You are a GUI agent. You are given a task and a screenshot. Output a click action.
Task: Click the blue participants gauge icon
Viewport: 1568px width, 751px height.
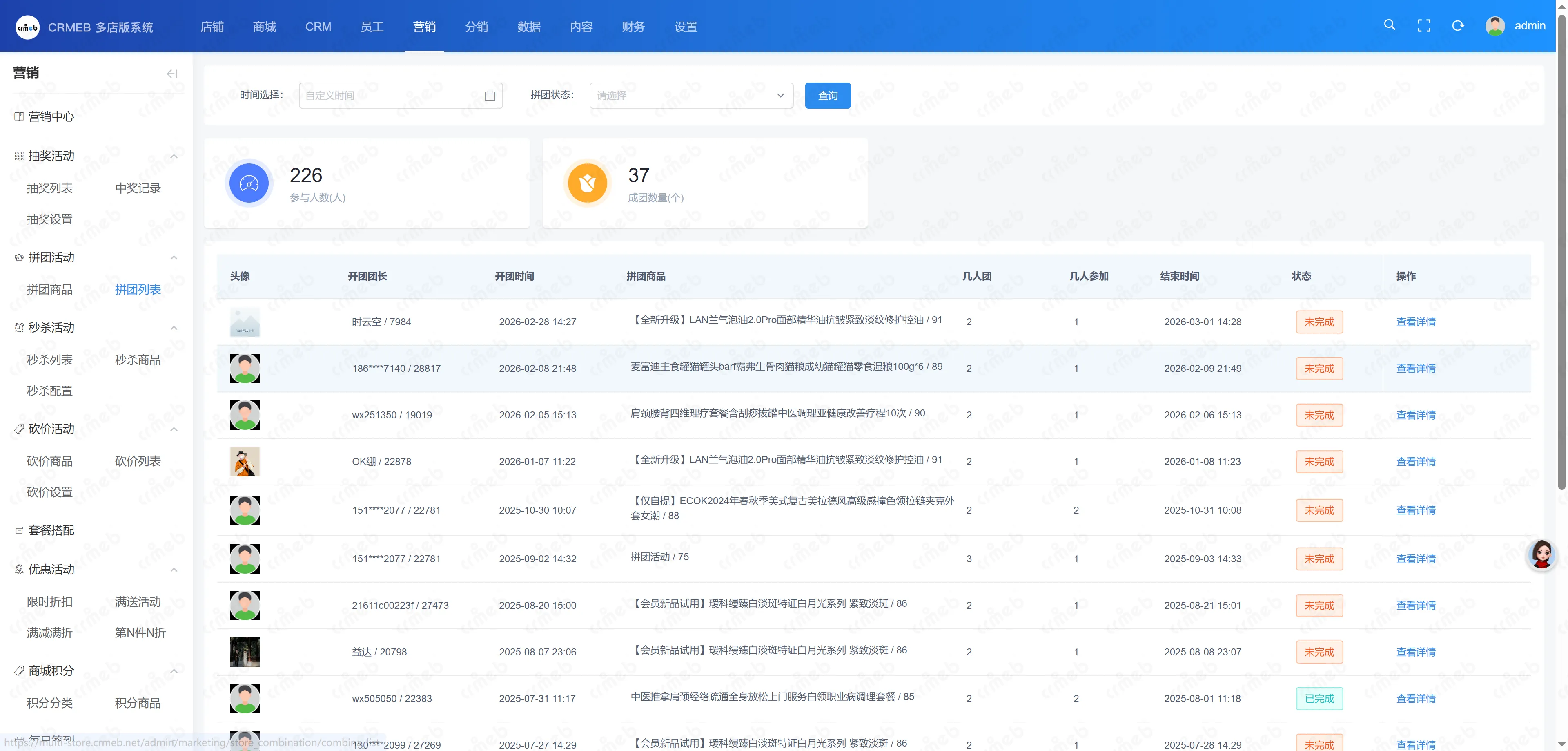coord(249,183)
